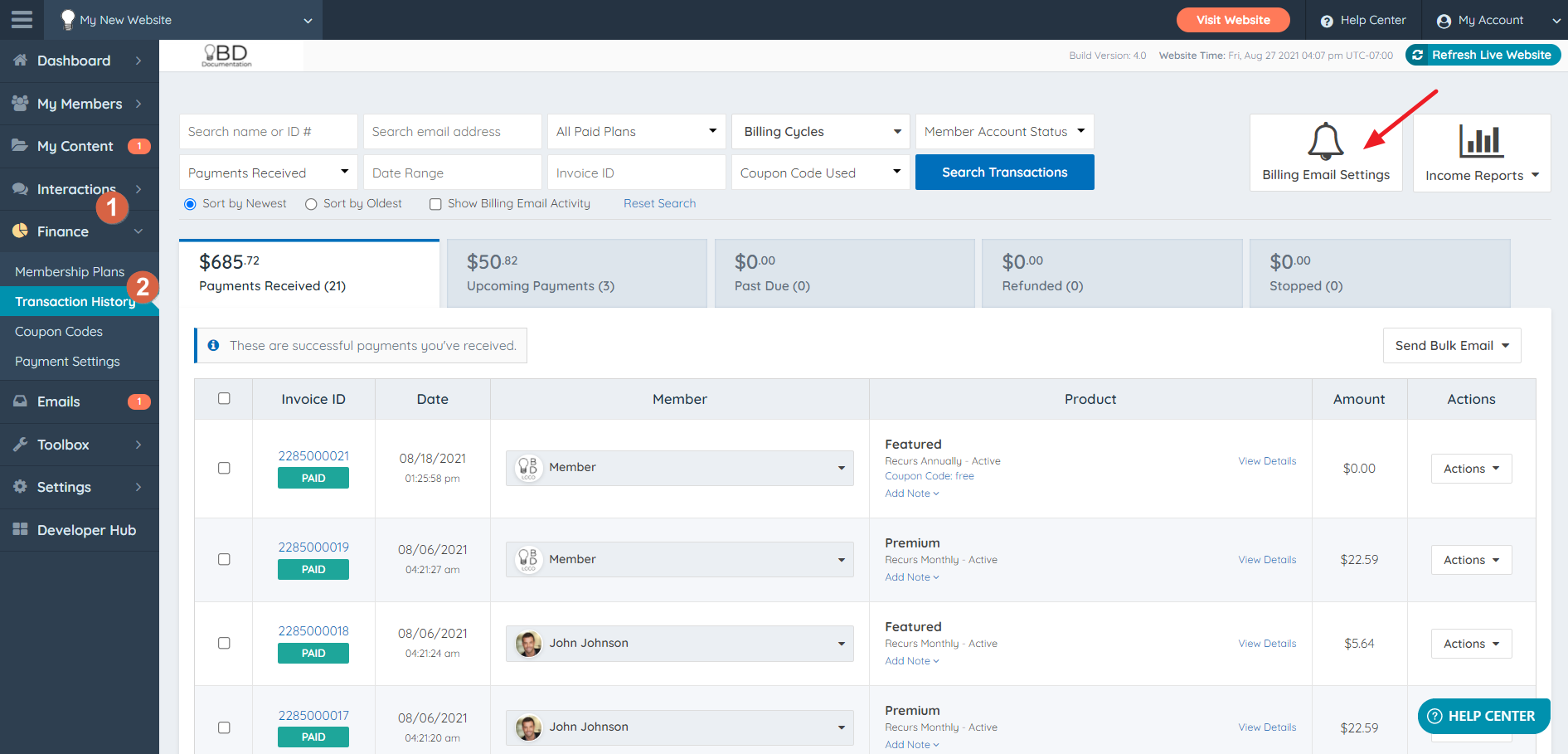This screenshot has height=754, width=1568.
Task: Click the Finance pie chart icon
Action: click(21, 231)
